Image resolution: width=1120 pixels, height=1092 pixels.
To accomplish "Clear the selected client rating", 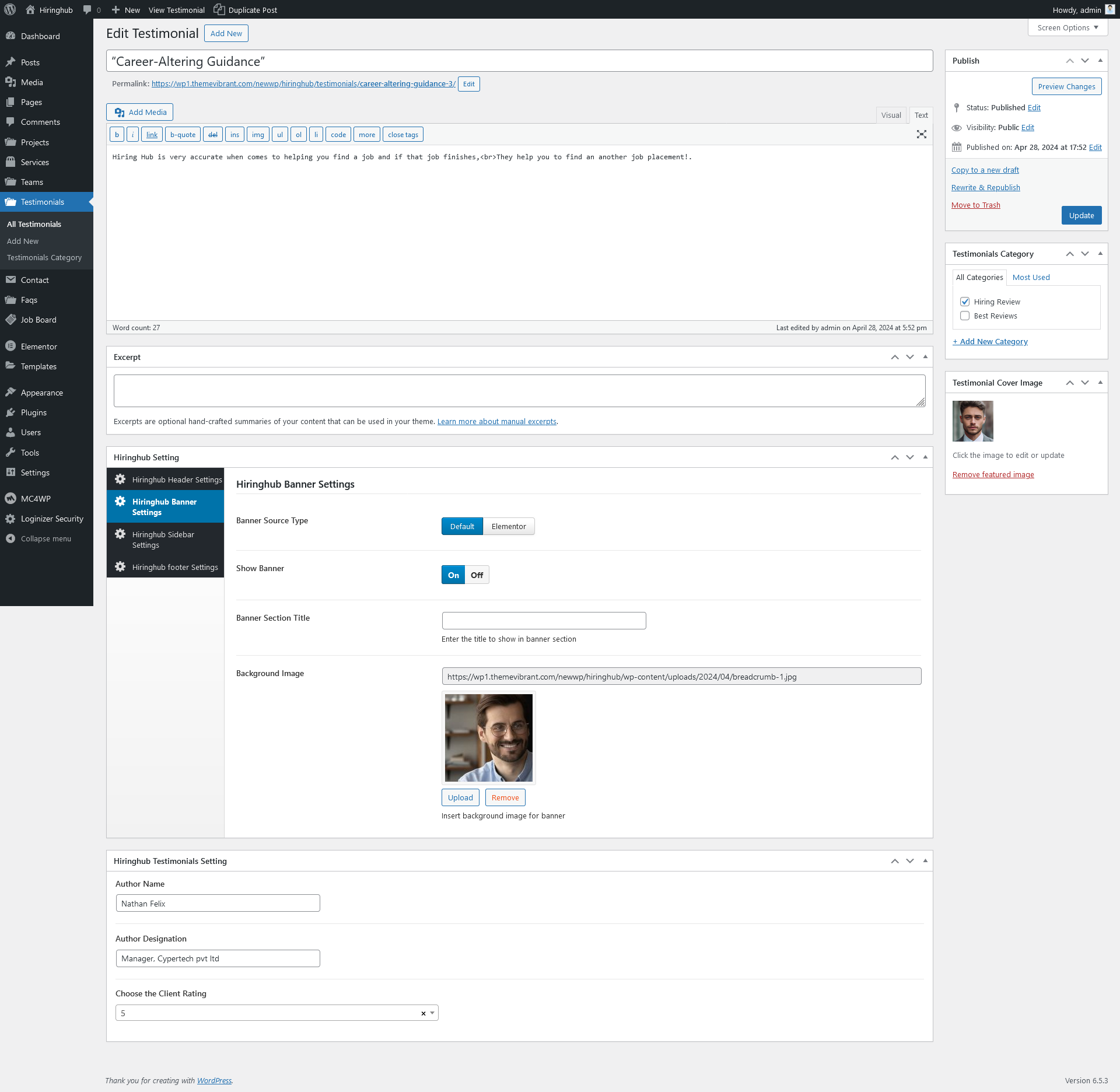I will [423, 1014].
